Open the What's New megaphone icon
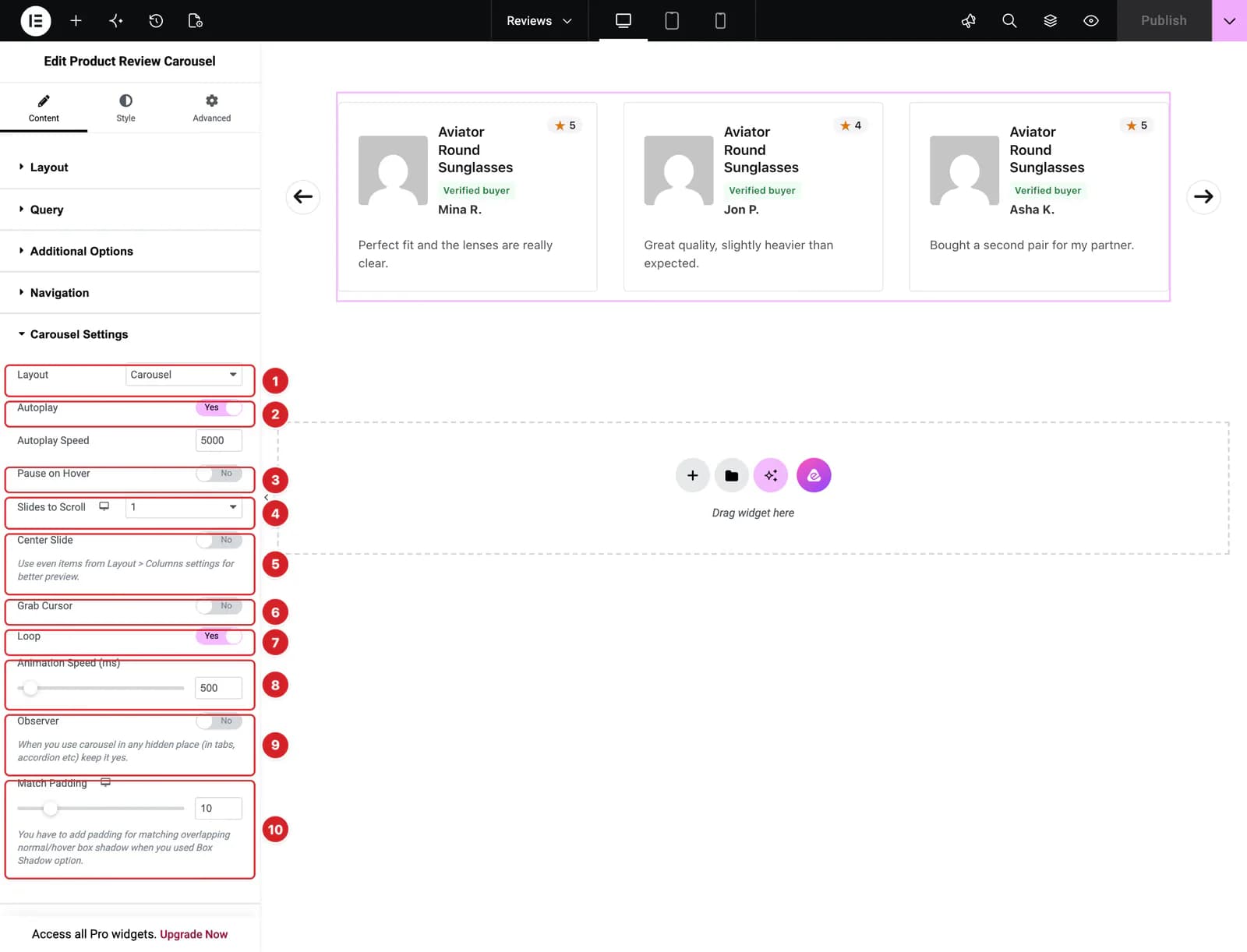 tap(969, 21)
